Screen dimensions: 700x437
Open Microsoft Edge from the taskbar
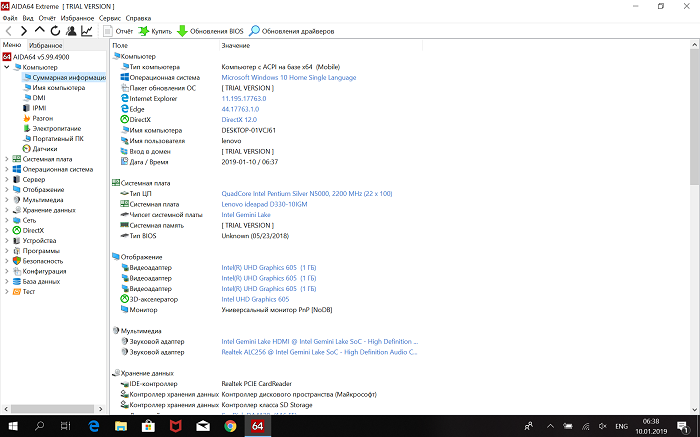point(94,426)
